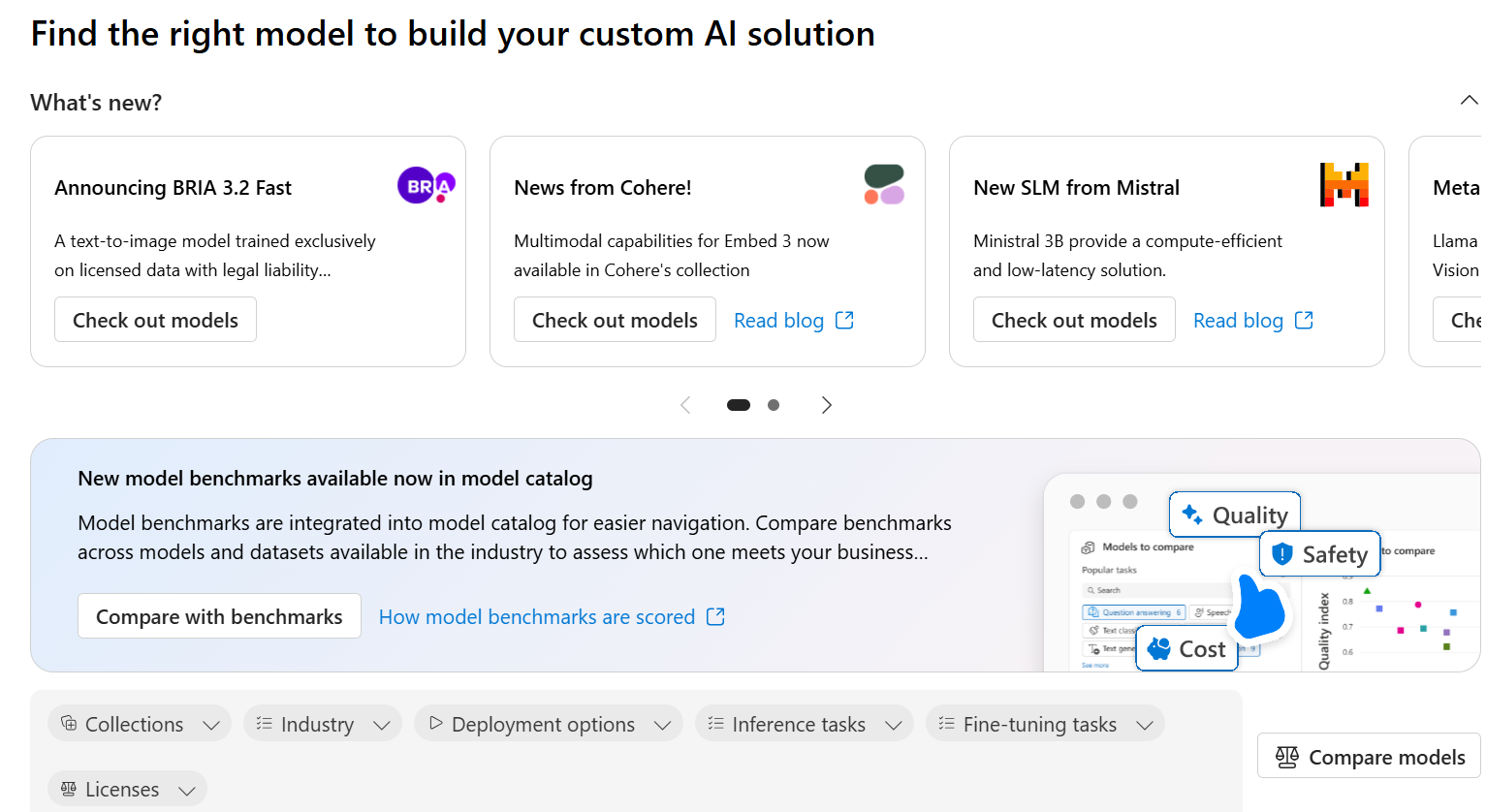Image resolution: width=1486 pixels, height=812 pixels.
Task: Open Read blog link for Cohere
Action: 793,320
